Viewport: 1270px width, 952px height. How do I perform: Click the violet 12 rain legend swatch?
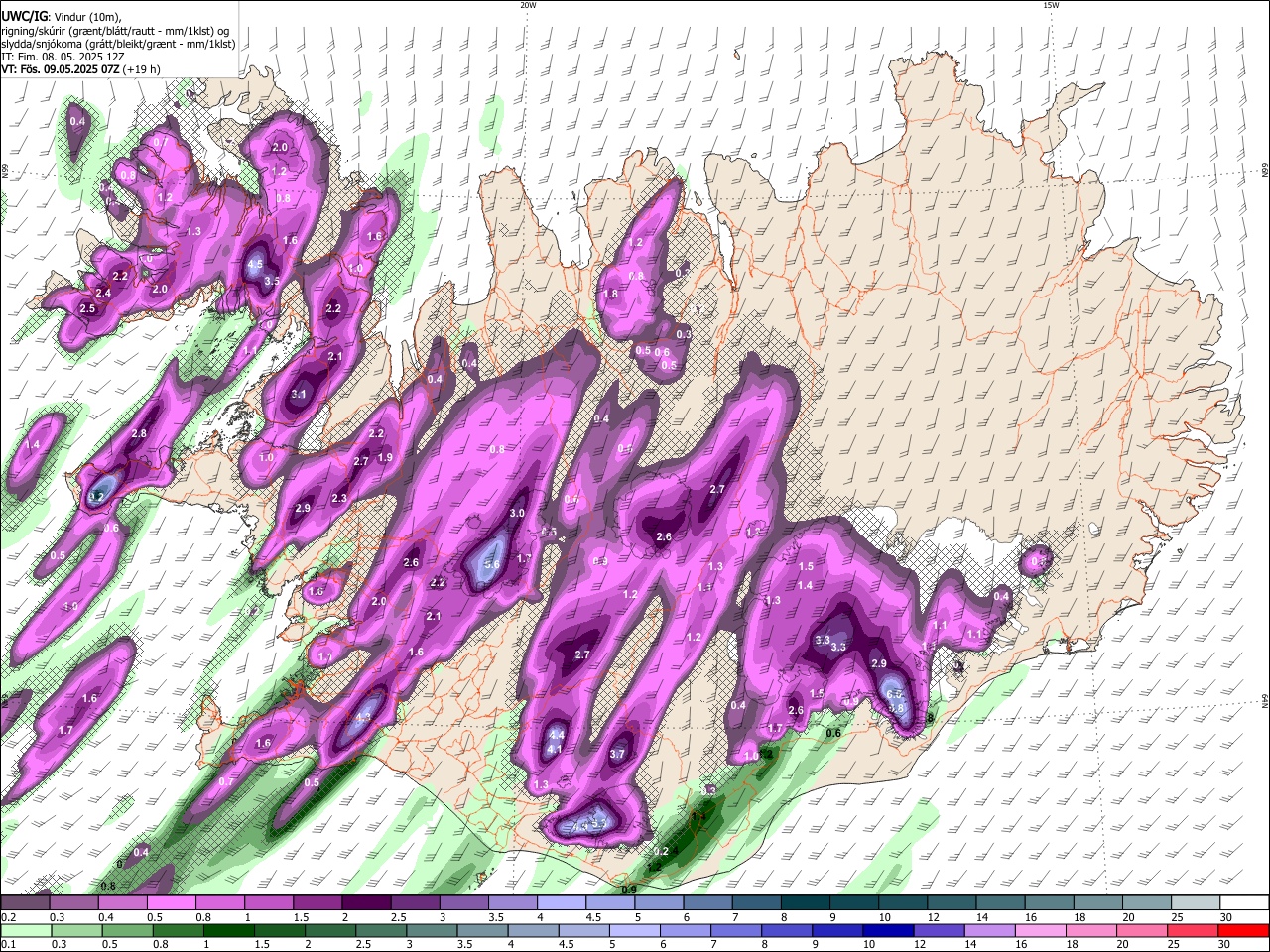point(939,931)
